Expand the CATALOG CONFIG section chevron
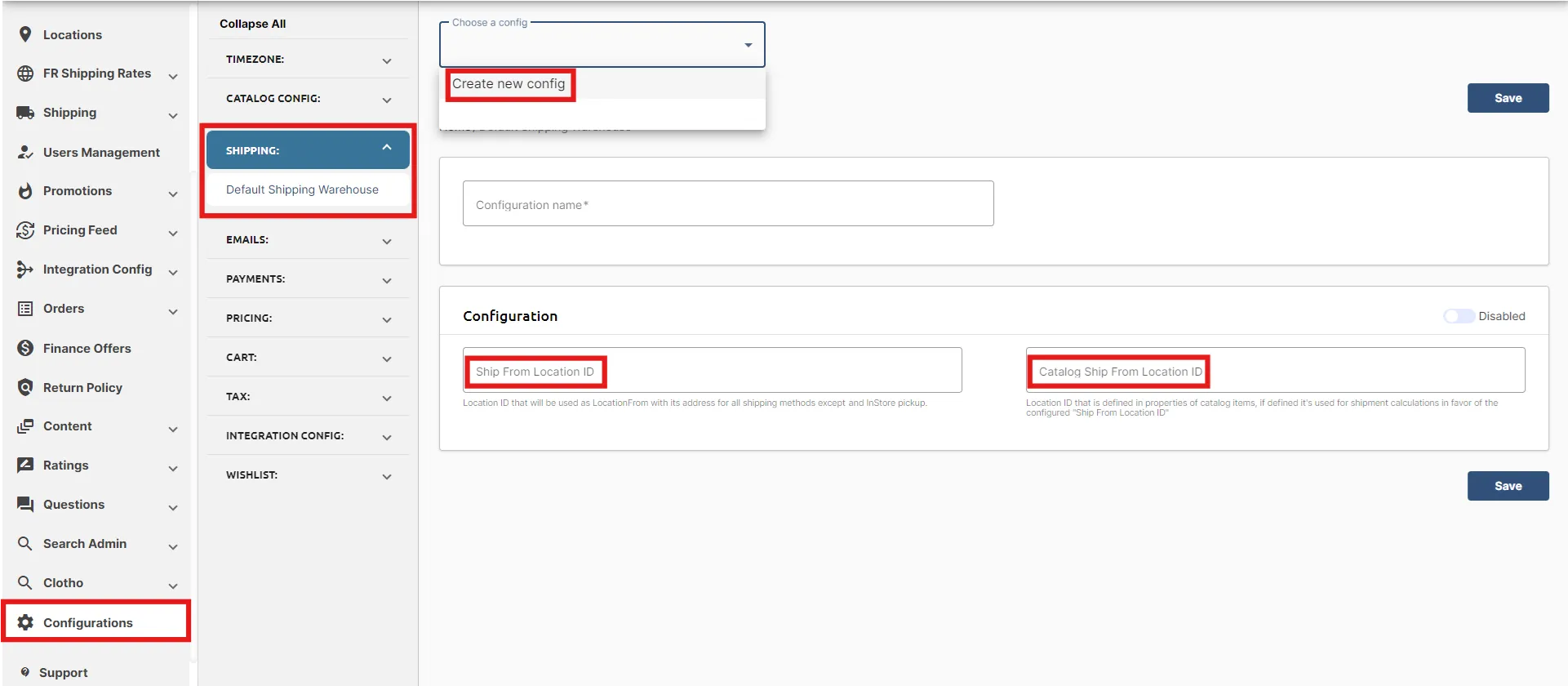1568x686 pixels. coord(387,100)
